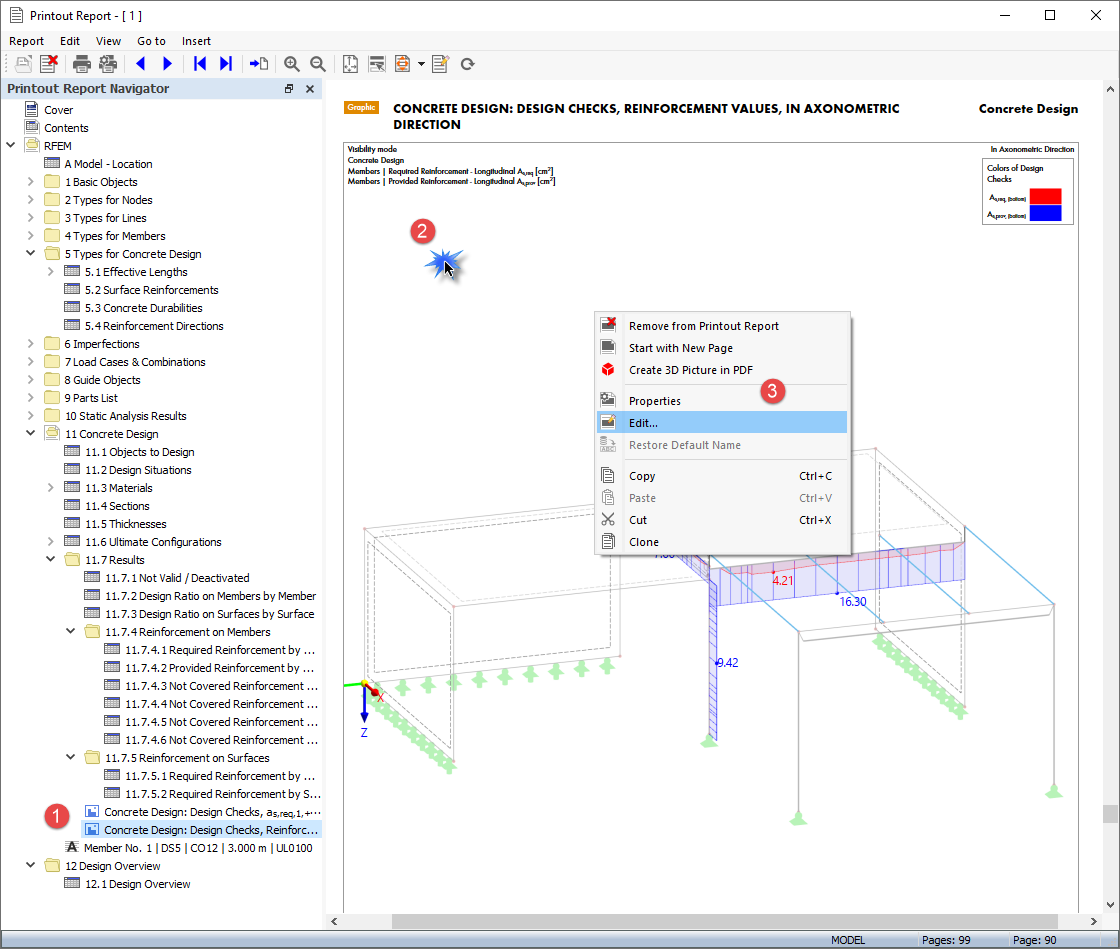Jump to the last page of the report
This screenshot has height=949, width=1120.
pyautogui.click(x=226, y=64)
